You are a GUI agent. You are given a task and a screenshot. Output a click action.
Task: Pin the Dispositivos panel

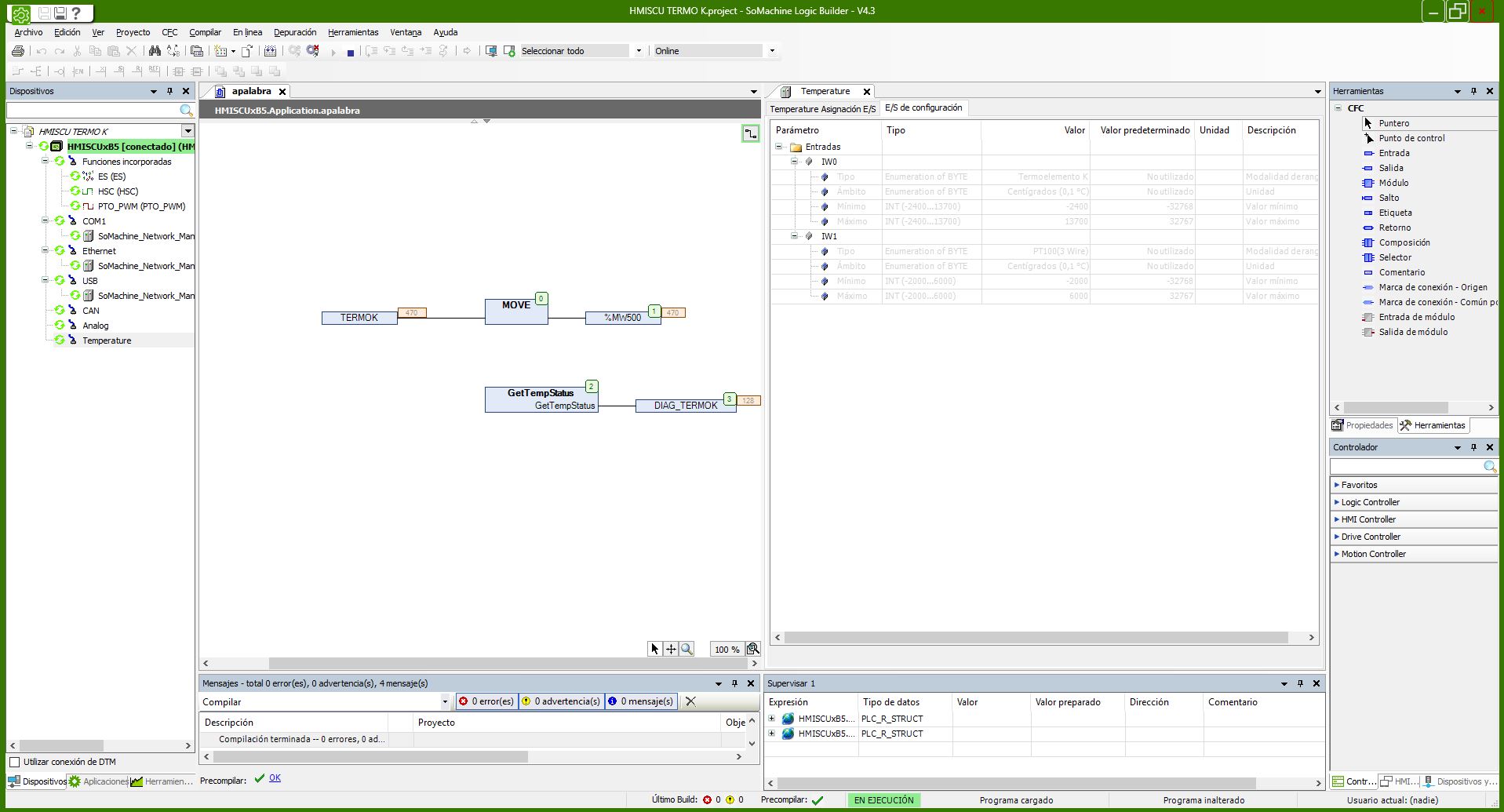point(169,91)
